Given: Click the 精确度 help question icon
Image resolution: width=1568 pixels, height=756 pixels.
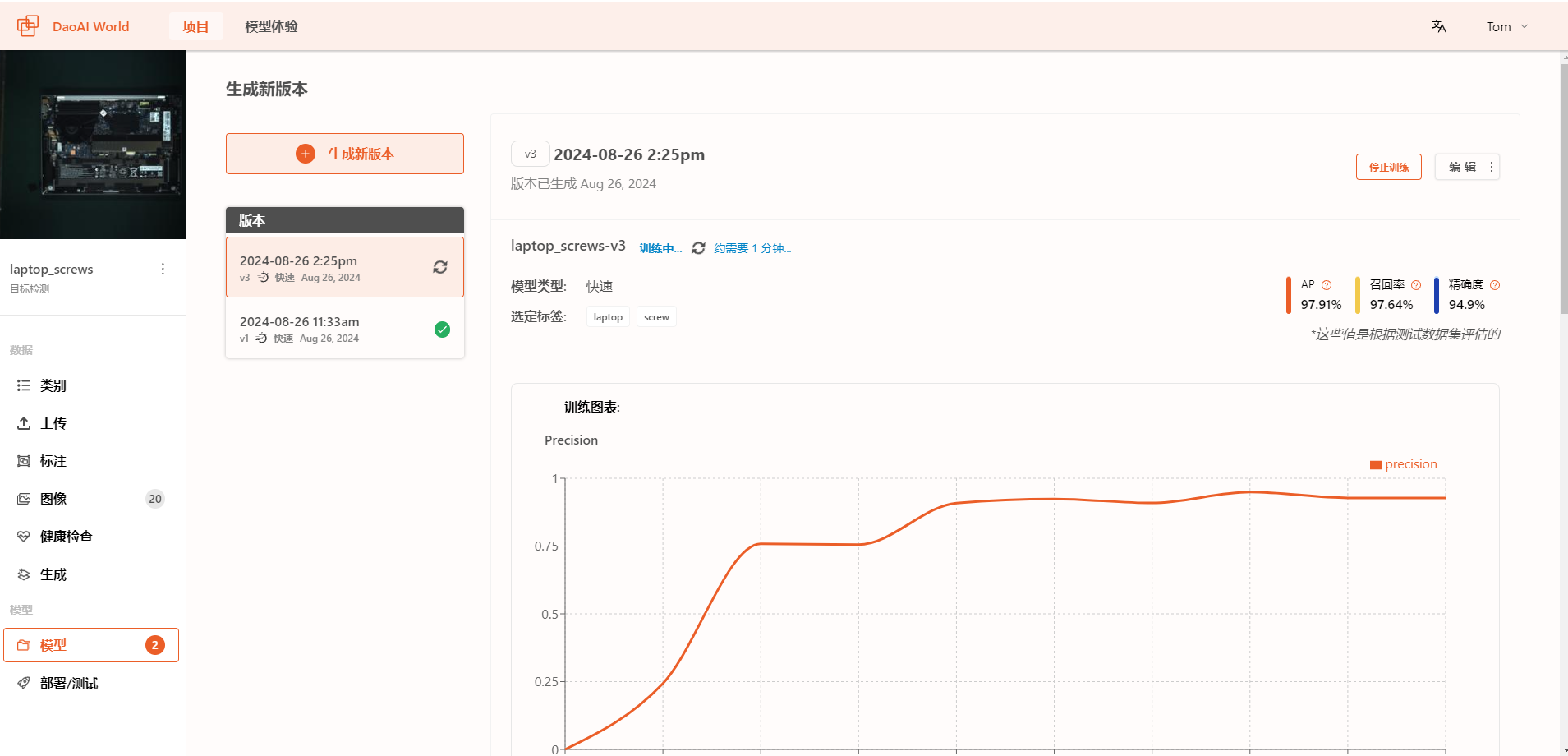Looking at the screenshot, I should coord(1495,285).
